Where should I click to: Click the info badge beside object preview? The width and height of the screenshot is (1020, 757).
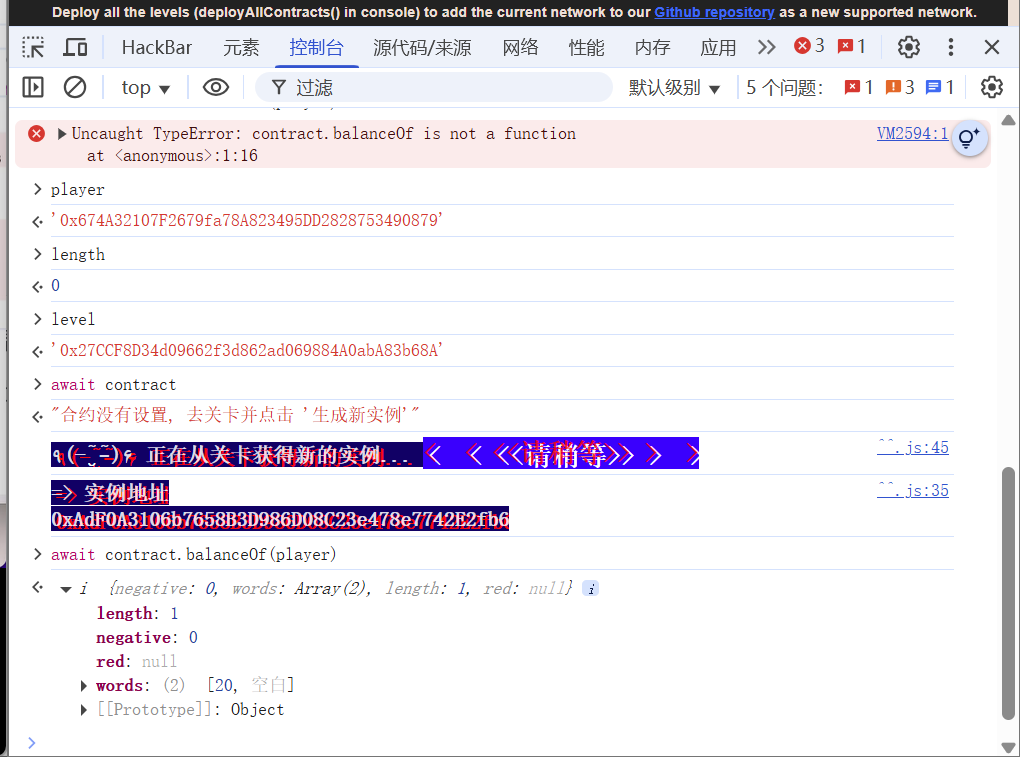click(x=591, y=589)
